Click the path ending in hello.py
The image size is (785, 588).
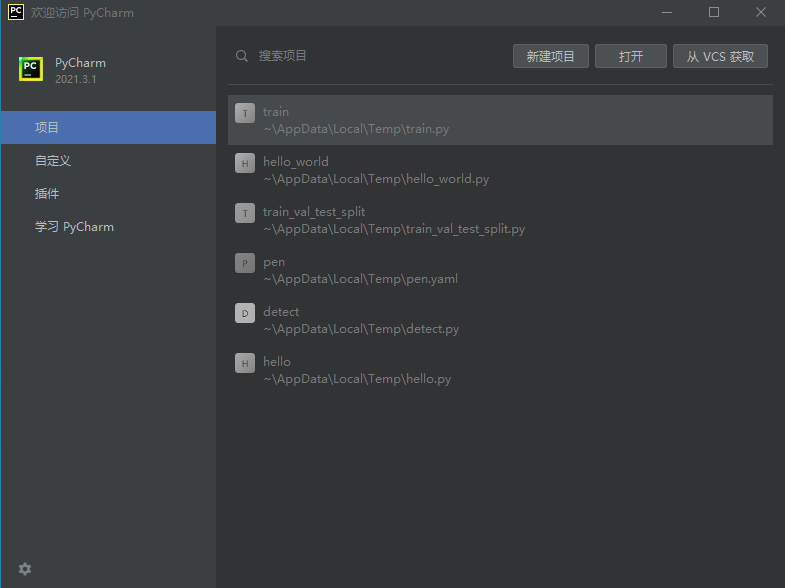357,379
